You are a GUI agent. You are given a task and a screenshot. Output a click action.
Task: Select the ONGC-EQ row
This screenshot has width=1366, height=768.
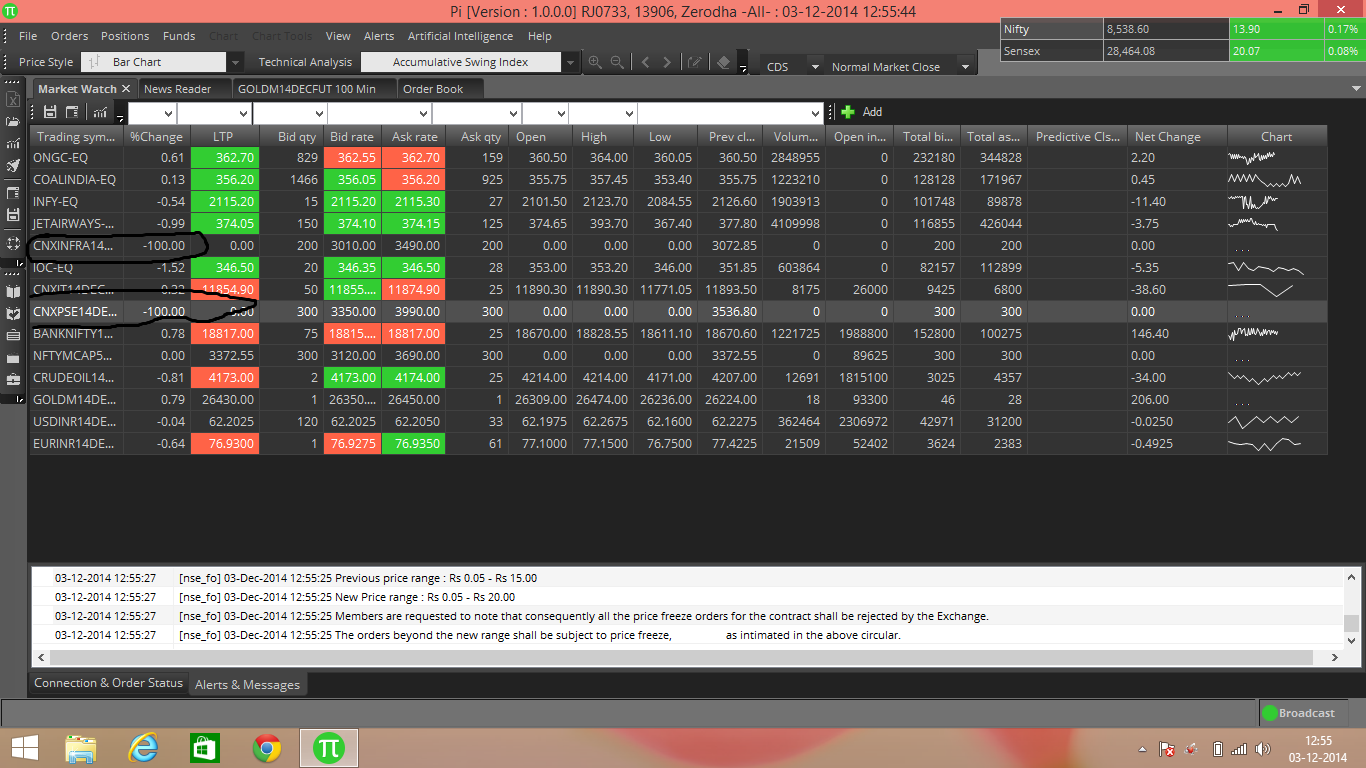(678, 158)
